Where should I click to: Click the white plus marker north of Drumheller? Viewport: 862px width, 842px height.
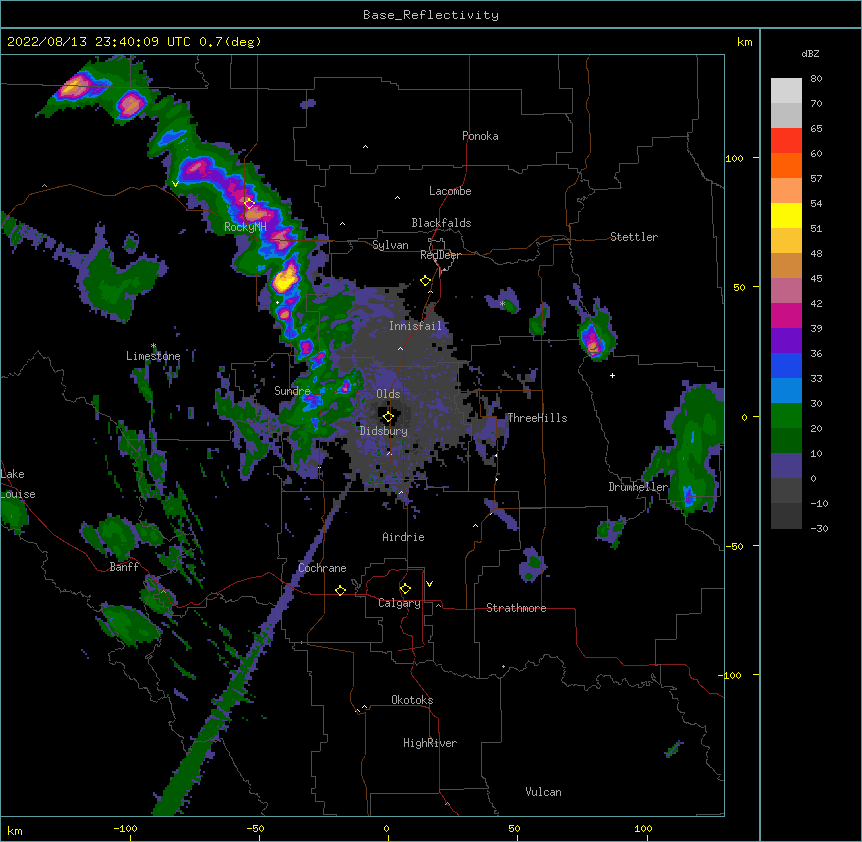(612, 375)
